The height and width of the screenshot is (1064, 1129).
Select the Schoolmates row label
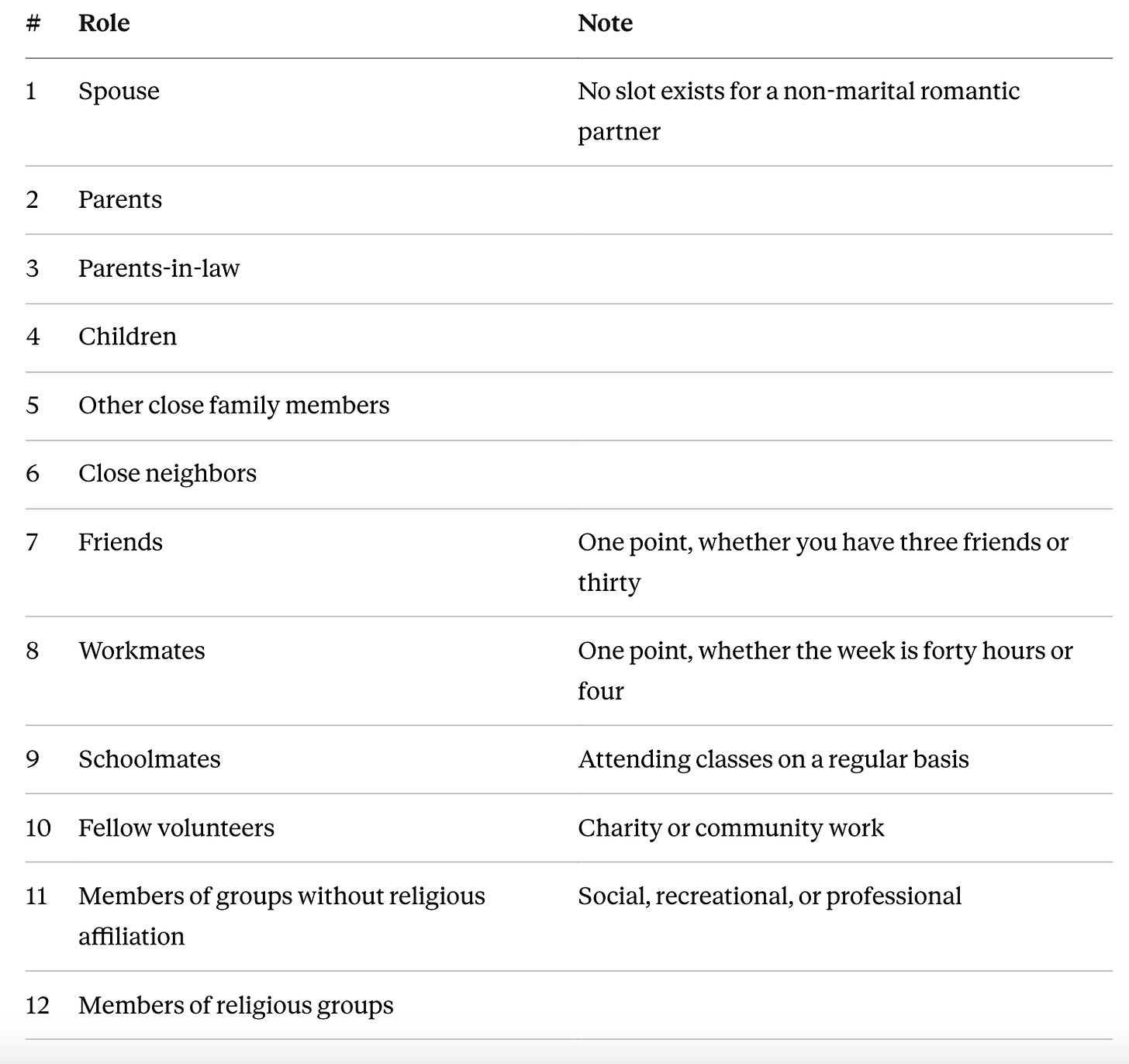pos(150,759)
